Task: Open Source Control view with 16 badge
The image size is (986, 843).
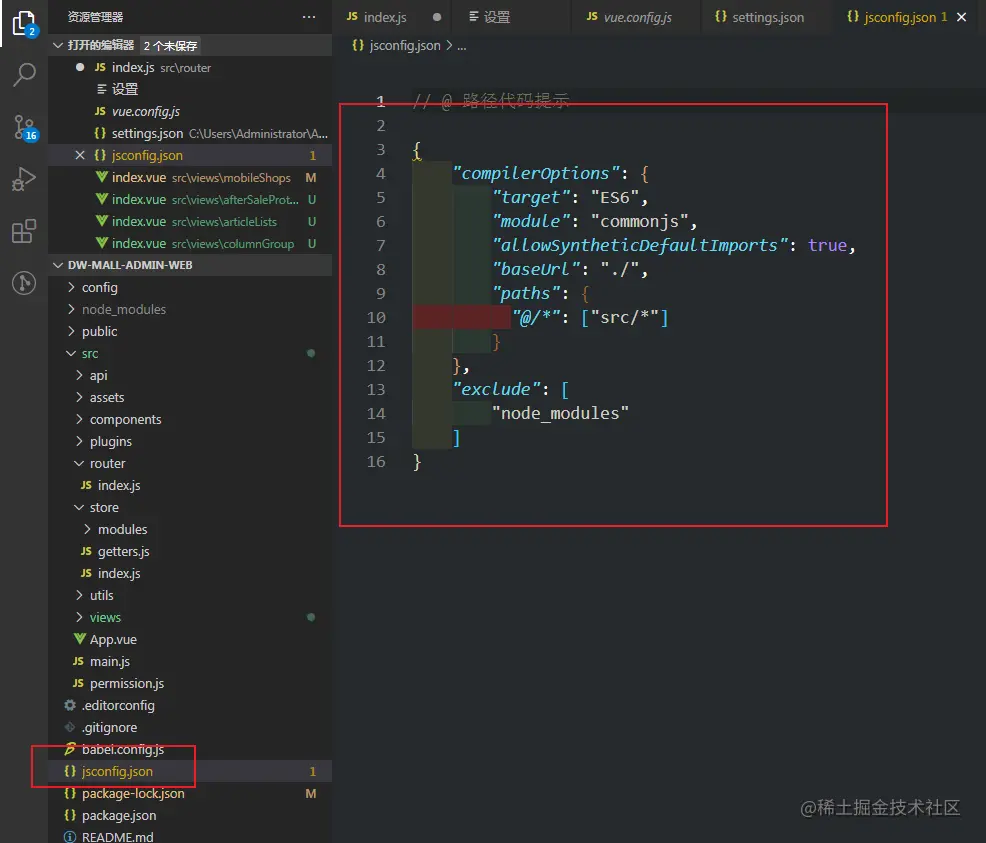Action: (x=24, y=127)
